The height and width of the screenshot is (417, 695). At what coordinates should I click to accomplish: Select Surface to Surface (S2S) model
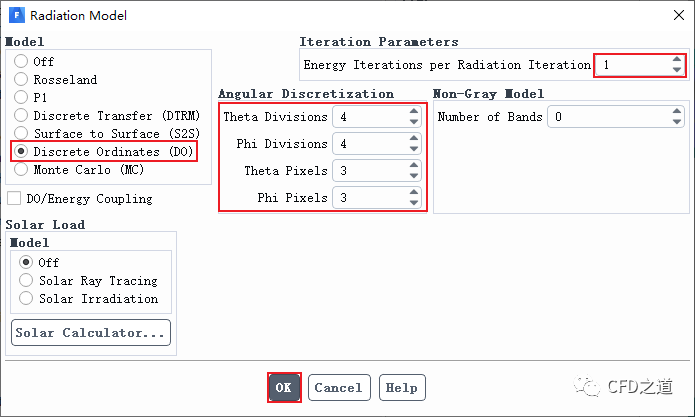click(21, 133)
